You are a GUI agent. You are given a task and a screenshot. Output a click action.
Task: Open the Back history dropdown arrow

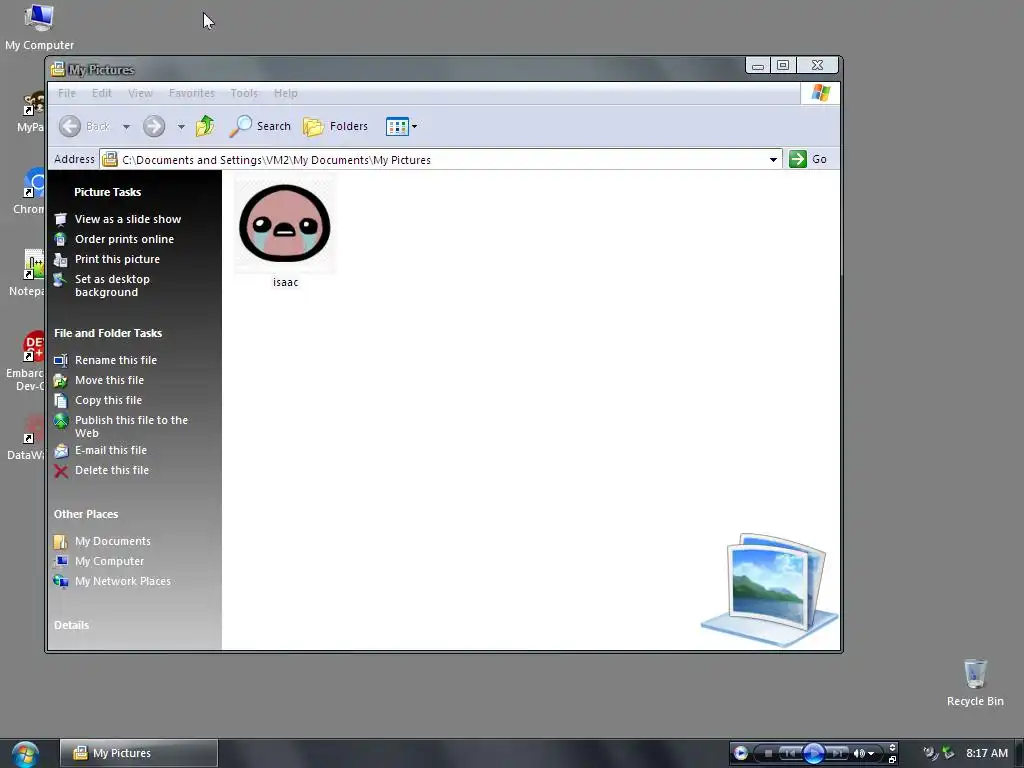(x=126, y=127)
